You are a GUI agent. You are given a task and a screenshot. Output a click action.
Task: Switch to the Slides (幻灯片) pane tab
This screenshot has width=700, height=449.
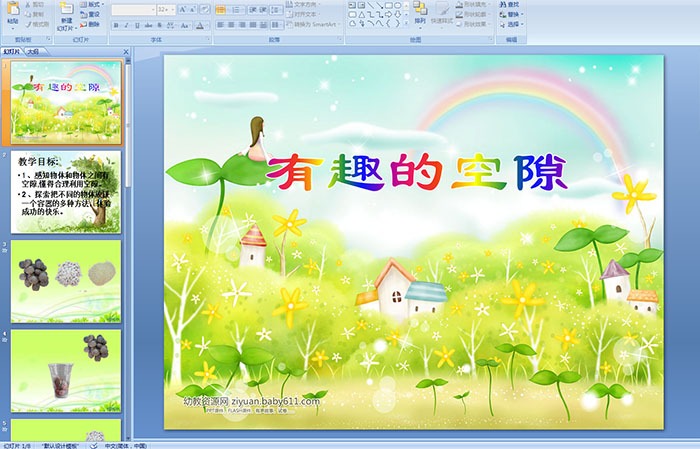(x=12, y=50)
